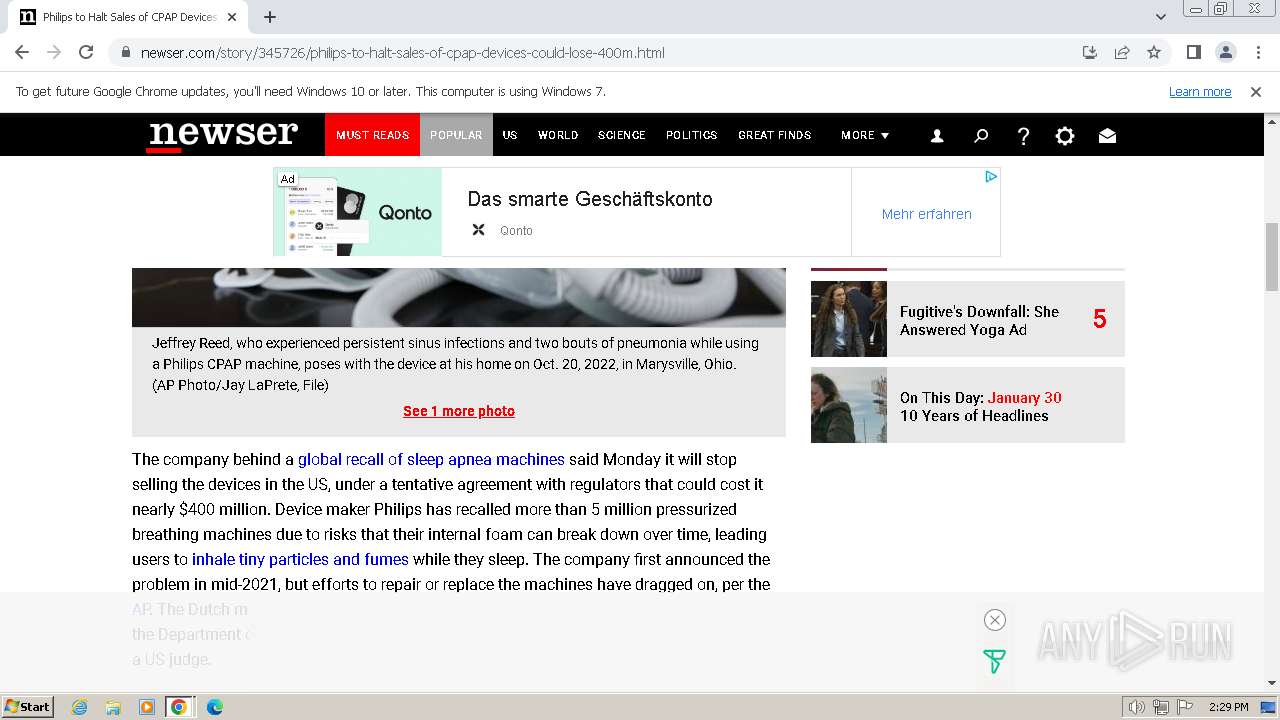Bookmark this tab with the star
This screenshot has width=1280, height=720.
point(1154,52)
